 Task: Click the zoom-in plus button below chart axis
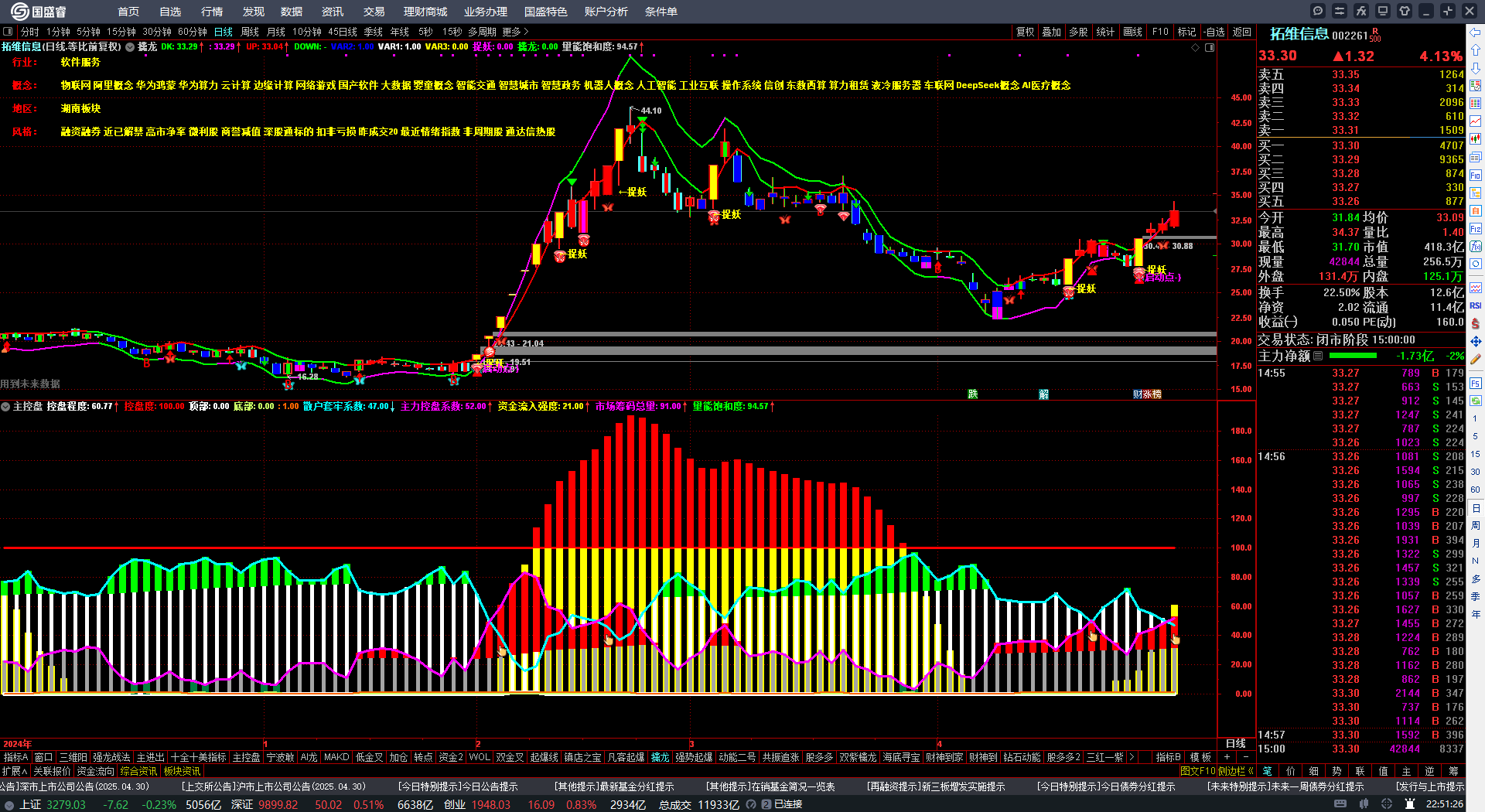coord(1227,757)
